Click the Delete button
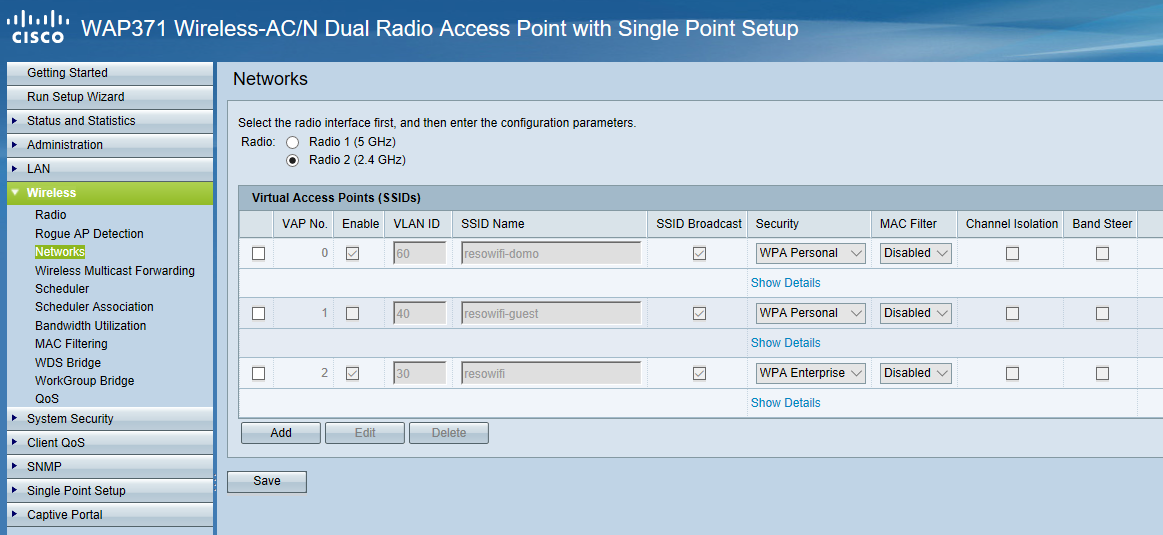The height and width of the screenshot is (535, 1163). pos(449,433)
